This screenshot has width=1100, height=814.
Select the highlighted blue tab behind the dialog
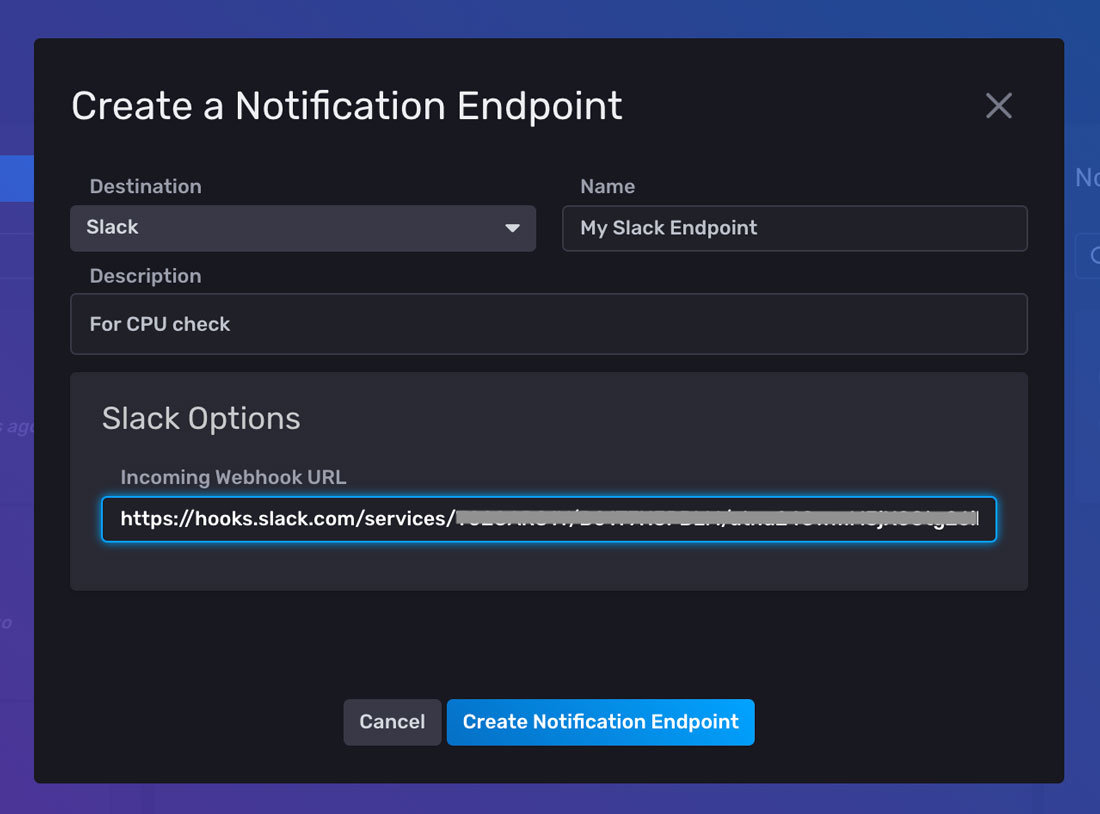click(x=17, y=179)
